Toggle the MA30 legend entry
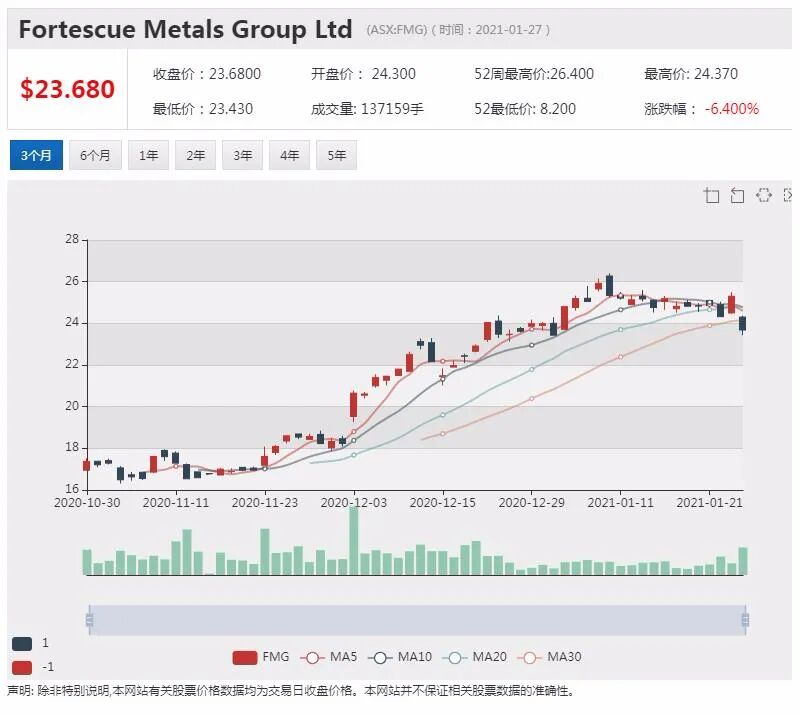This screenshot has height=715, width=800. (x=549, y=657)
